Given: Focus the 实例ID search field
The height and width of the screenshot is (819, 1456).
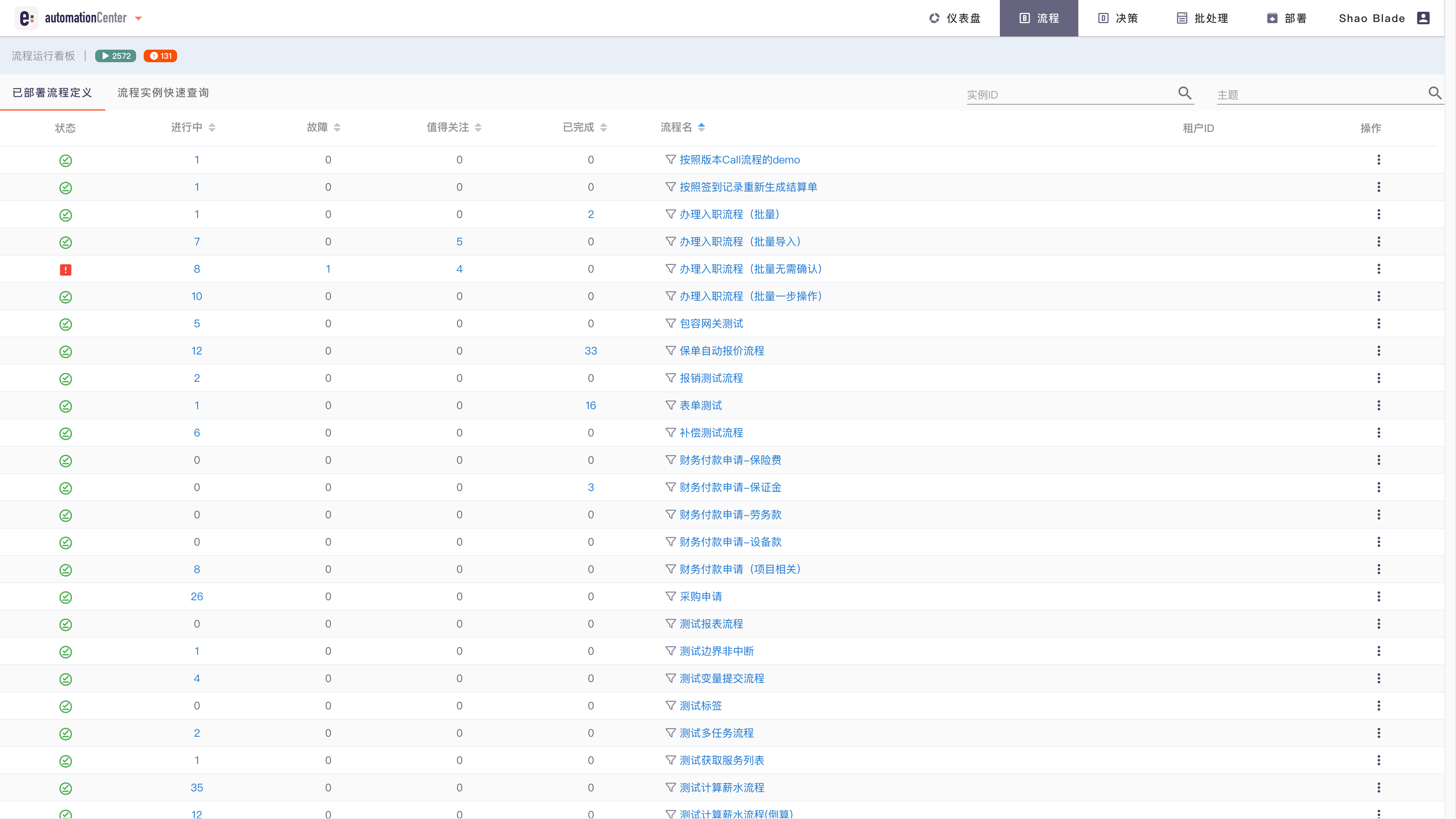Looking at the screenshot, I should (1070, 94).
